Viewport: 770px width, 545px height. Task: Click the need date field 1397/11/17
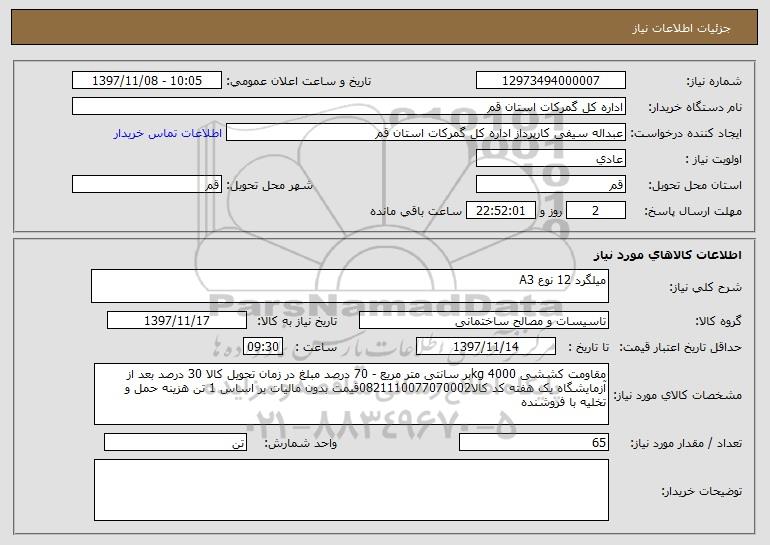point(177,321)
